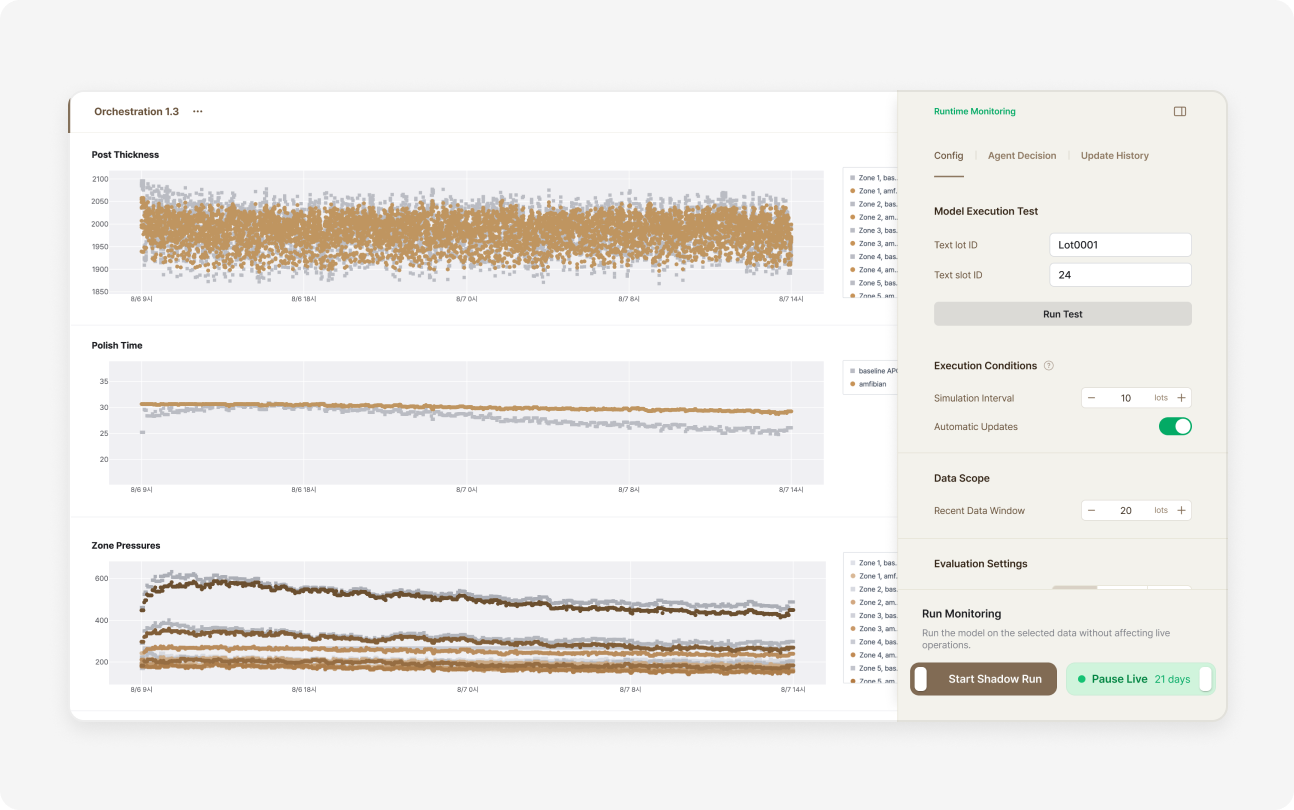This screenshot has height=810, width=1294.
Task: Decrease Recent Data Window with the minus button
Action: tap(1091, 510)
